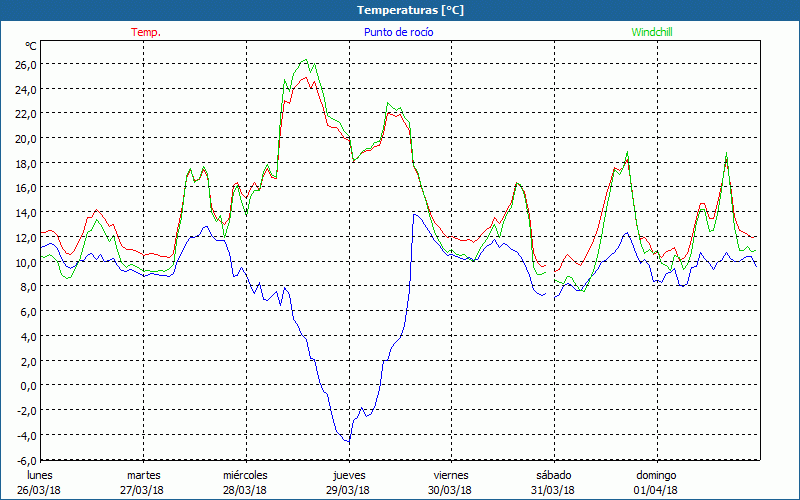Click the 0,0 value on the vertical axis
Viewport: 800px width, 500px height.
click(27, 385)
